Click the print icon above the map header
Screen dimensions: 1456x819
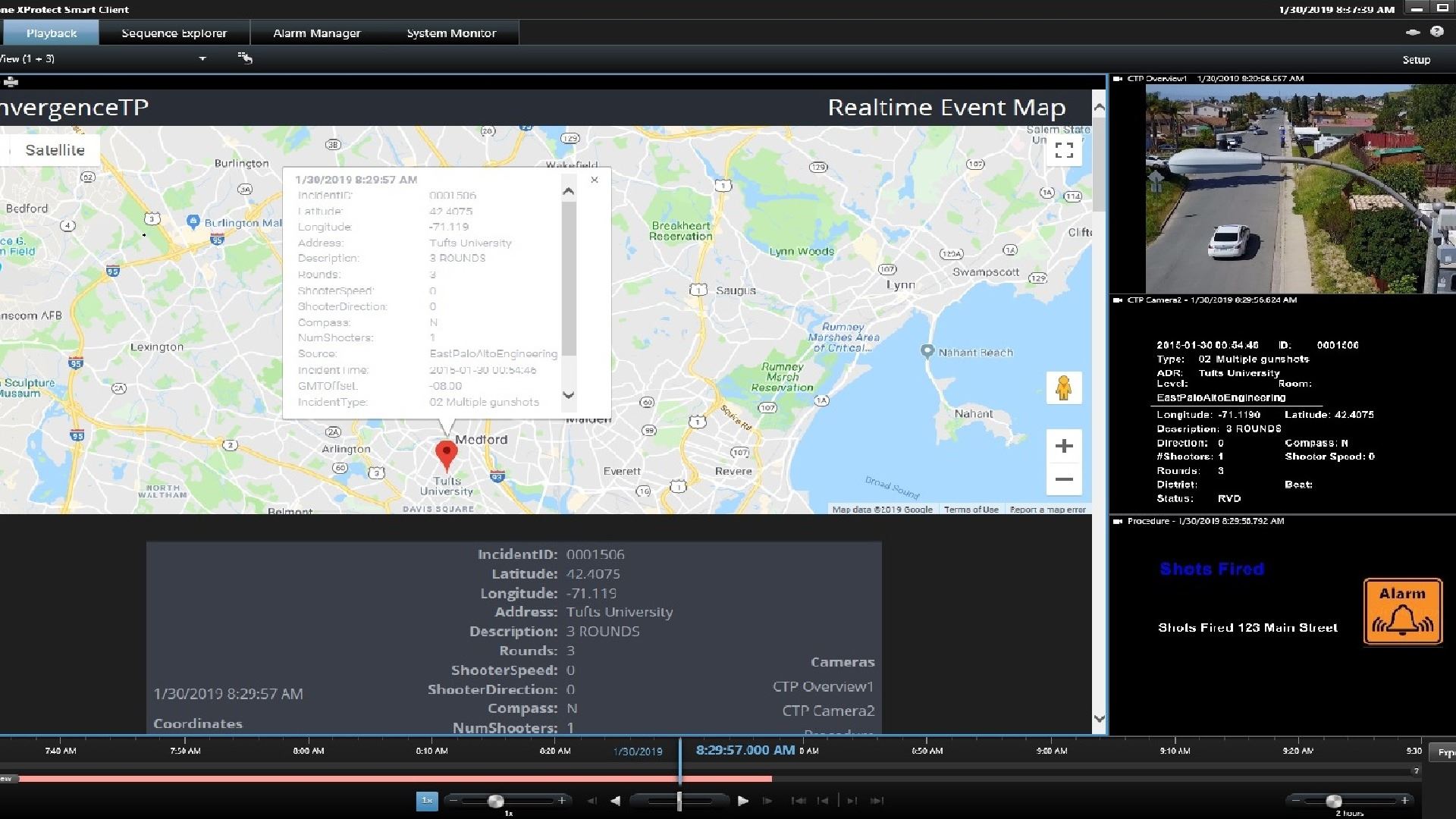tap(11, 82)
